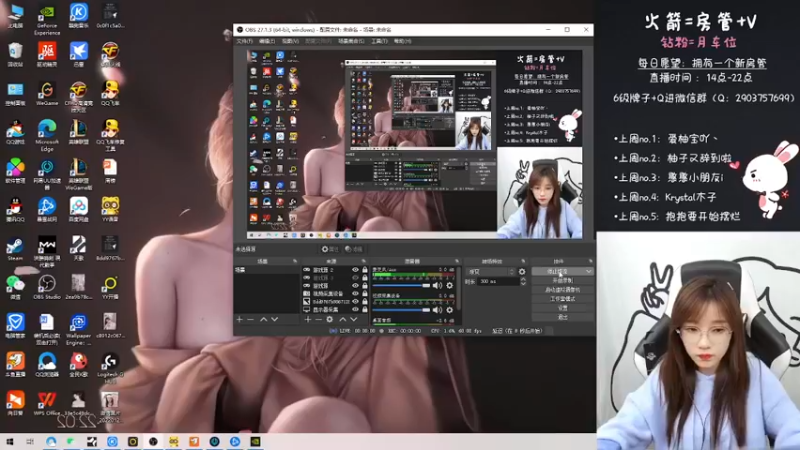Open the Windows Start menu

point(10,441)
